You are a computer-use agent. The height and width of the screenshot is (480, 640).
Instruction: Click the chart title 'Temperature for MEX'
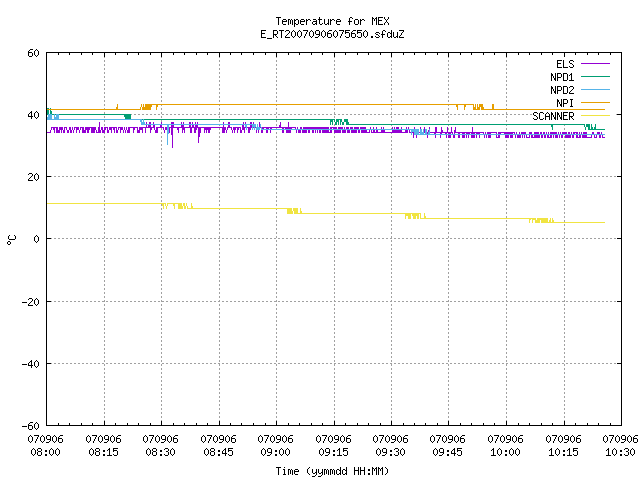click(x=332, y=21)
